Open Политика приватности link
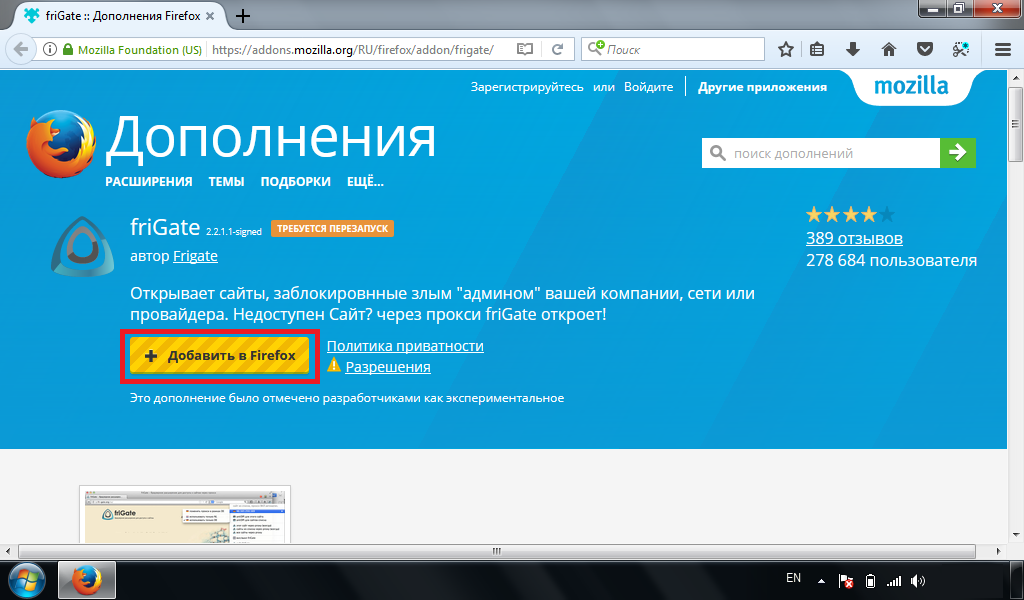Viewport: 1024px width, 600px height. coord(405,346)
